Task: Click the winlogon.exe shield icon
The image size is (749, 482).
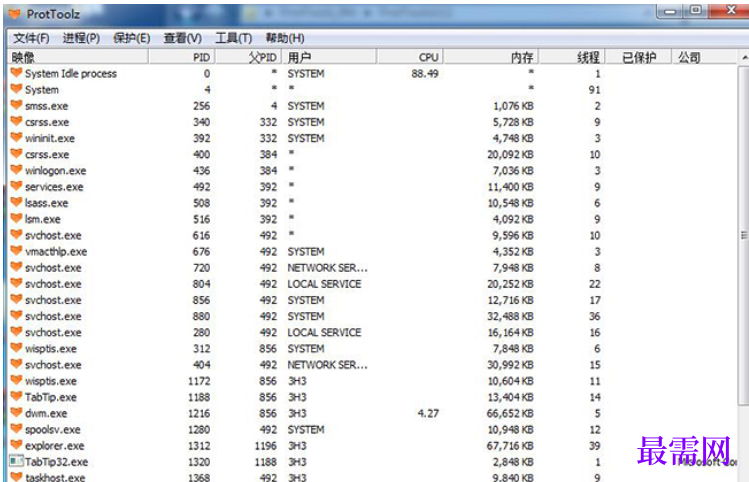Action: (16, 170)
